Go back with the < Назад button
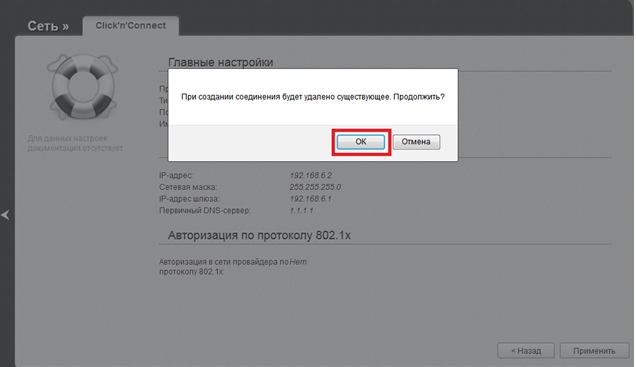This screenshot has height=367, width=636. (526, 351)
